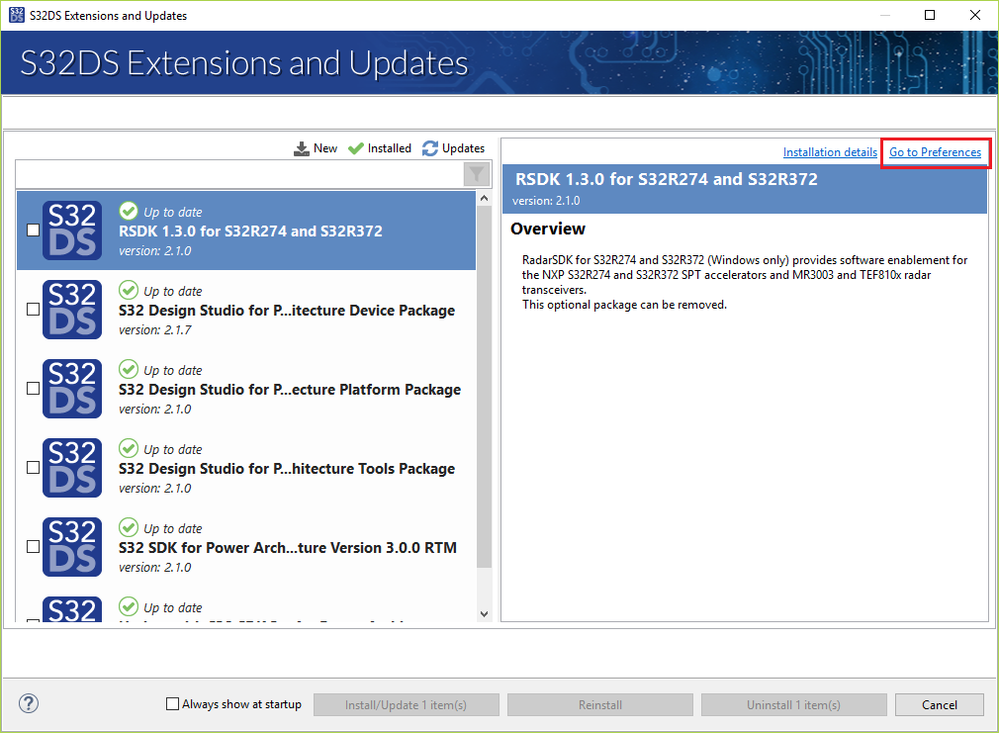
Task: Show only Updates filter label
Action: click(x=463, y=149)
